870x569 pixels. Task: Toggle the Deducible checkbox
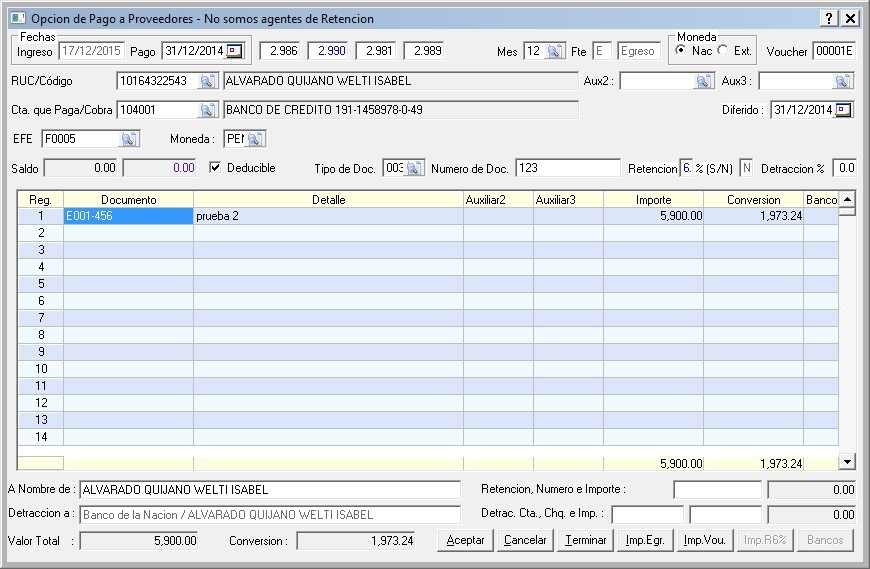215,167
